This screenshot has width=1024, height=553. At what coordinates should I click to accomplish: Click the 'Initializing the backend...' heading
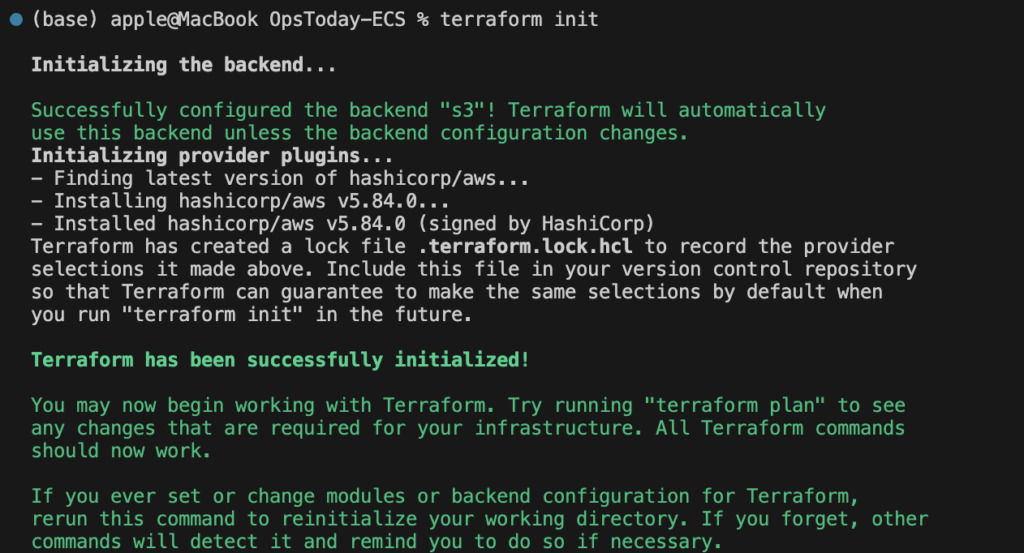point(184,65)
